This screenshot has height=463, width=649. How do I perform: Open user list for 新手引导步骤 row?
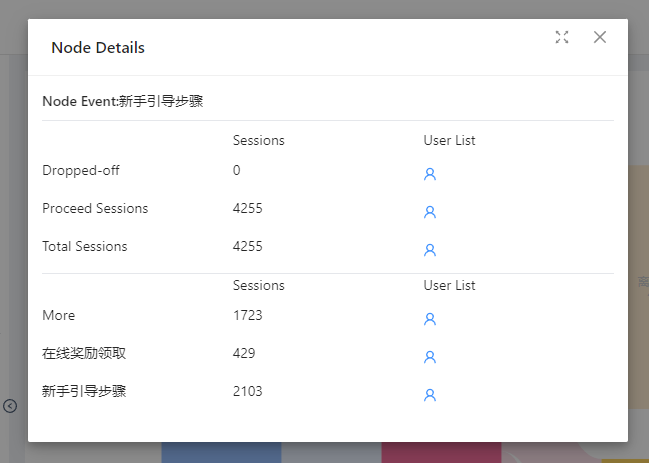(430, 395)
